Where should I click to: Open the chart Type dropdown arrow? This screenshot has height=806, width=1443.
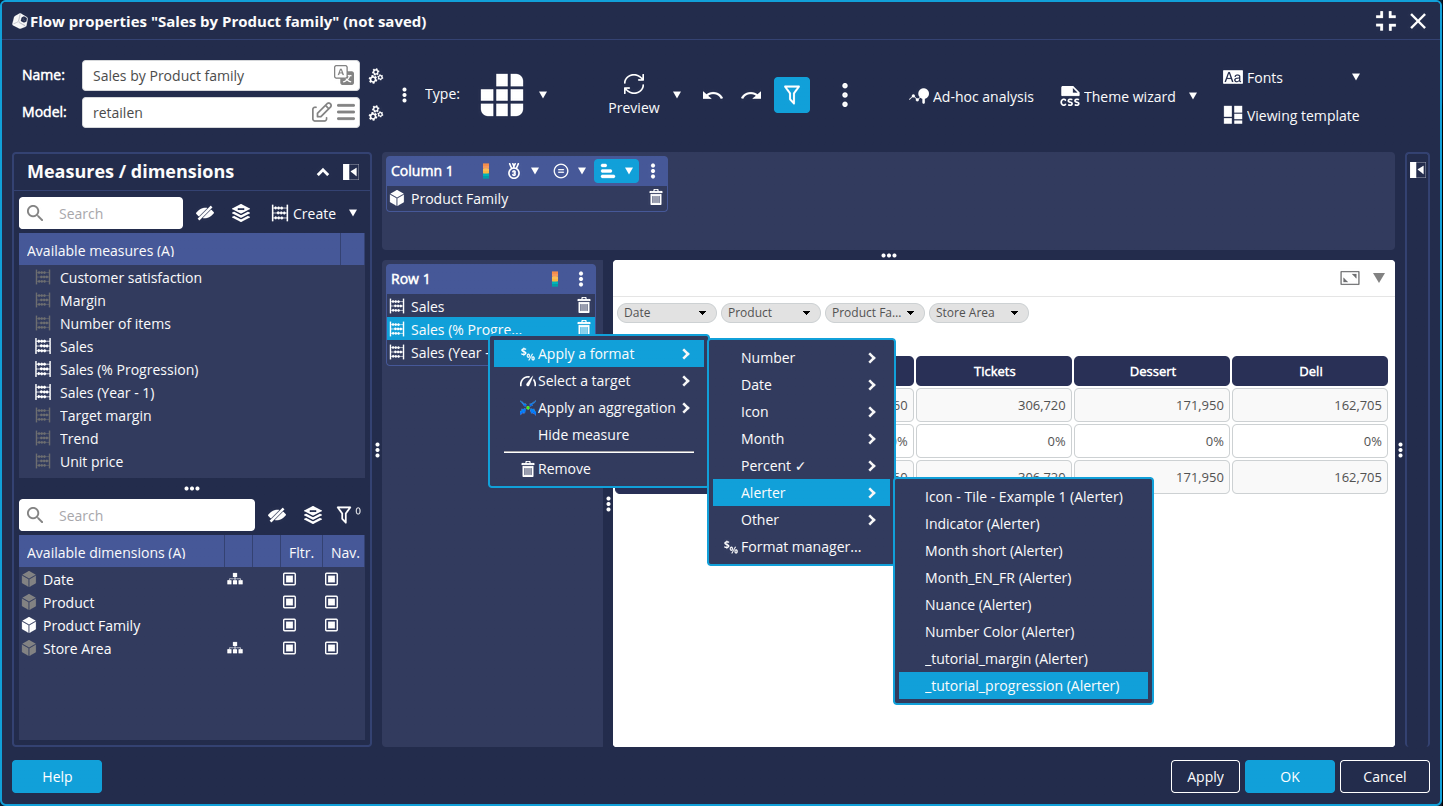click(543, 95)
